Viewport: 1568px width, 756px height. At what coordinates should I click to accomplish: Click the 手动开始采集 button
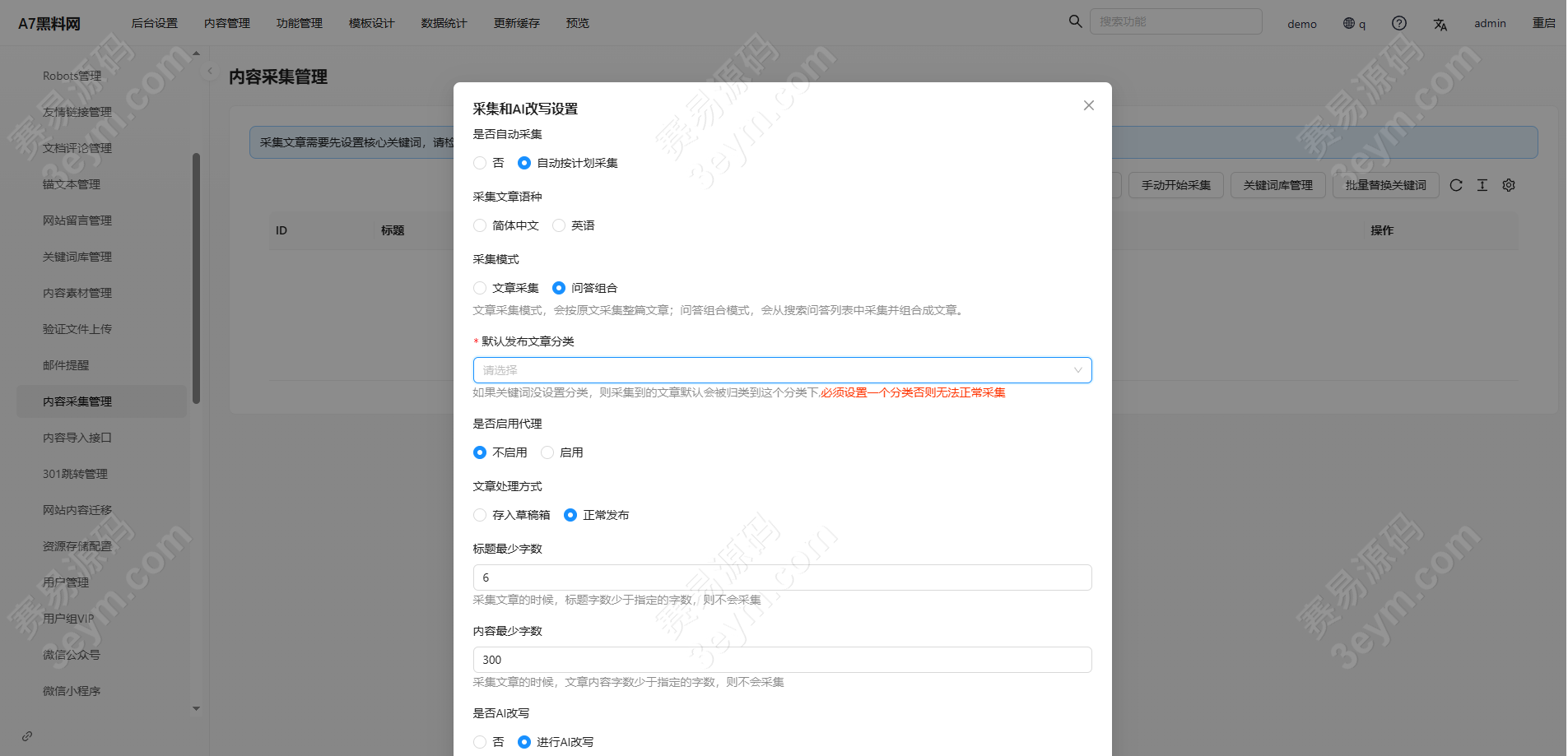coord(1175,185)
